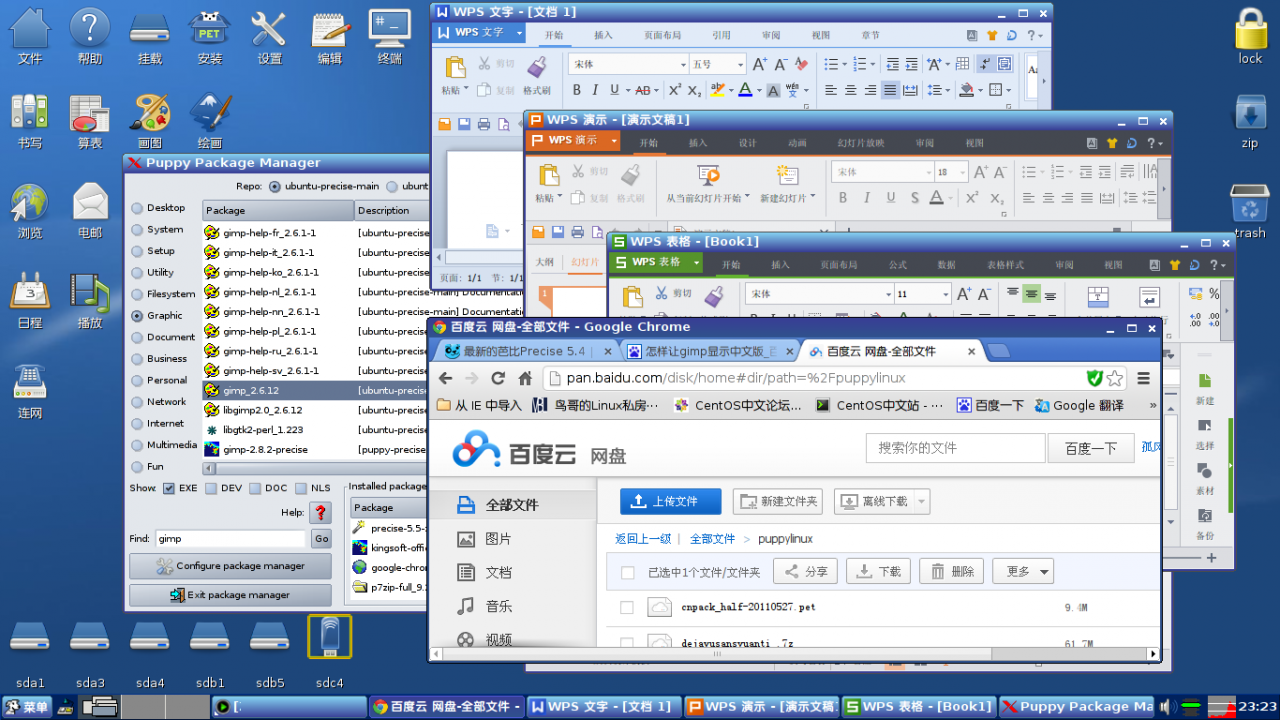Image resolution: width=1280 pixels, height=720 pixels.
Task: Enable the DEV checkbox in package manager
Action: tap(211, 489)
